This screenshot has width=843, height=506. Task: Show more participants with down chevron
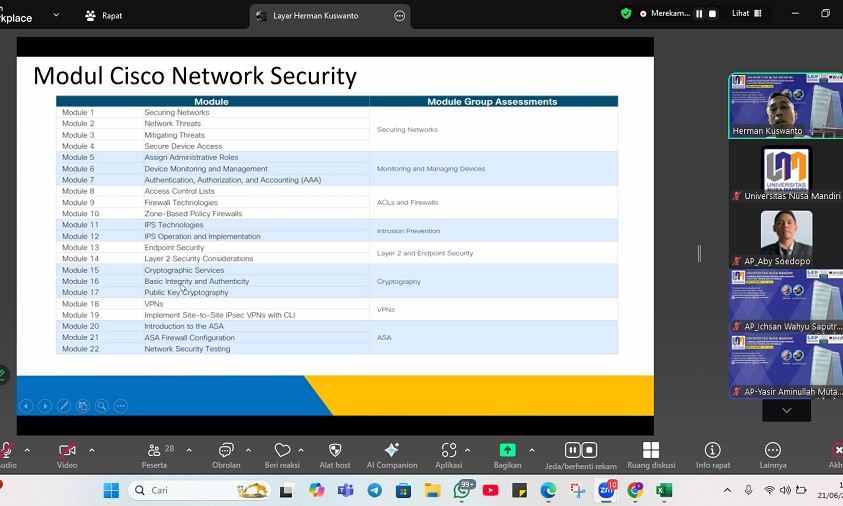tap(786, 410)
